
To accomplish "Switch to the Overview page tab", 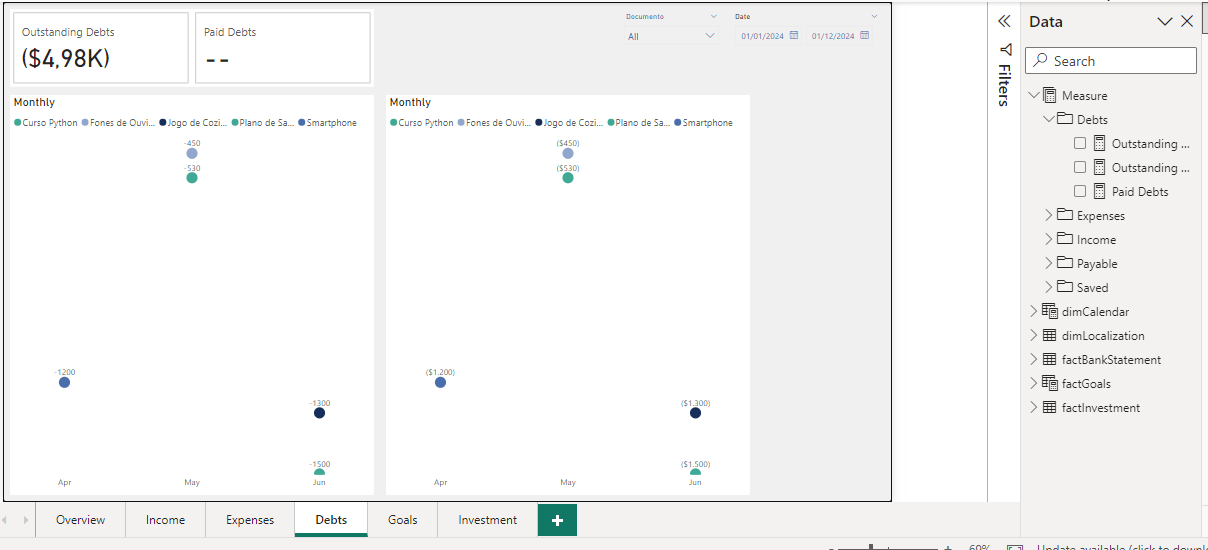I will coord(81,520).
